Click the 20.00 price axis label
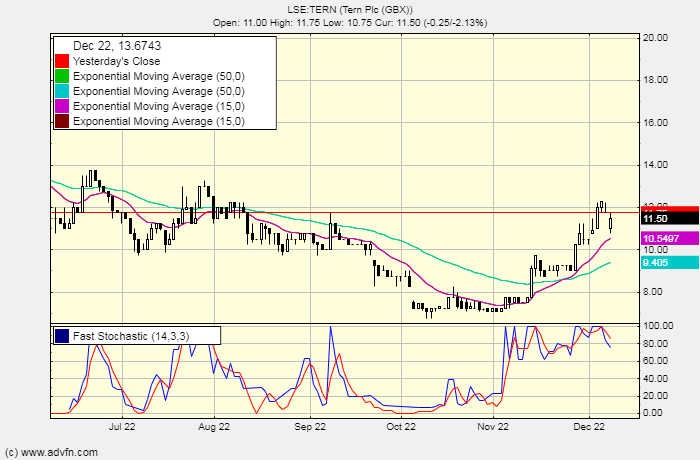Viewport: 700px width, 460px height. click(655, 38)
